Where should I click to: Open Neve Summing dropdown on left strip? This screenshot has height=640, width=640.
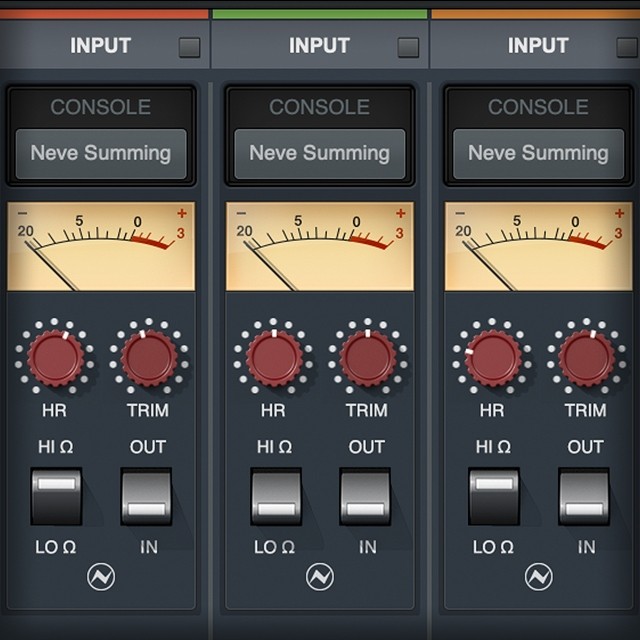[101, 153]
